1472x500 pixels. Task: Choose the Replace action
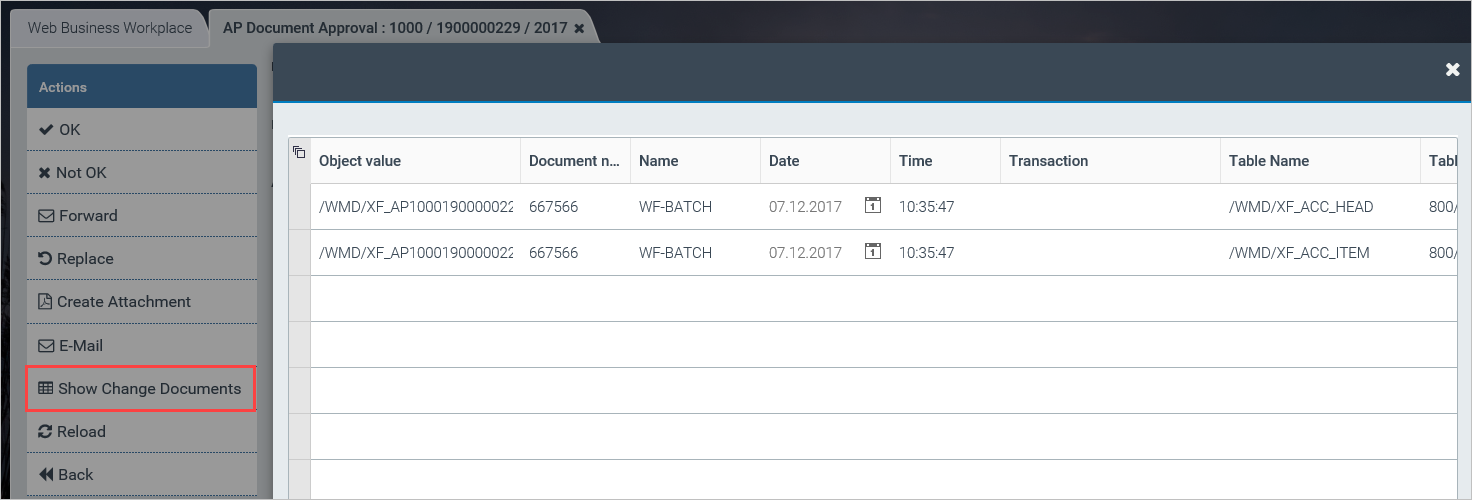[x=75, y=259]
